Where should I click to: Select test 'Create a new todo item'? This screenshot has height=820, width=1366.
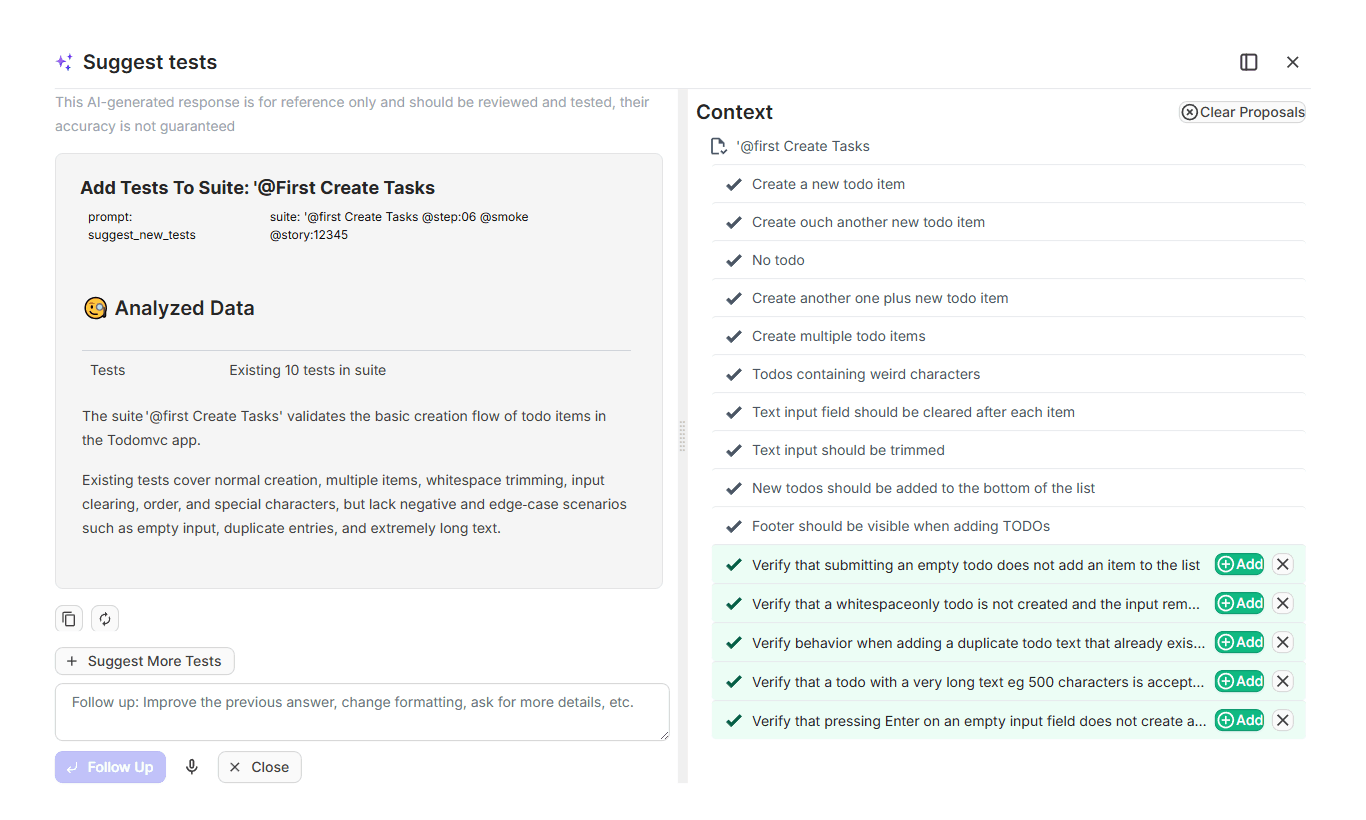pos(1008,184)
